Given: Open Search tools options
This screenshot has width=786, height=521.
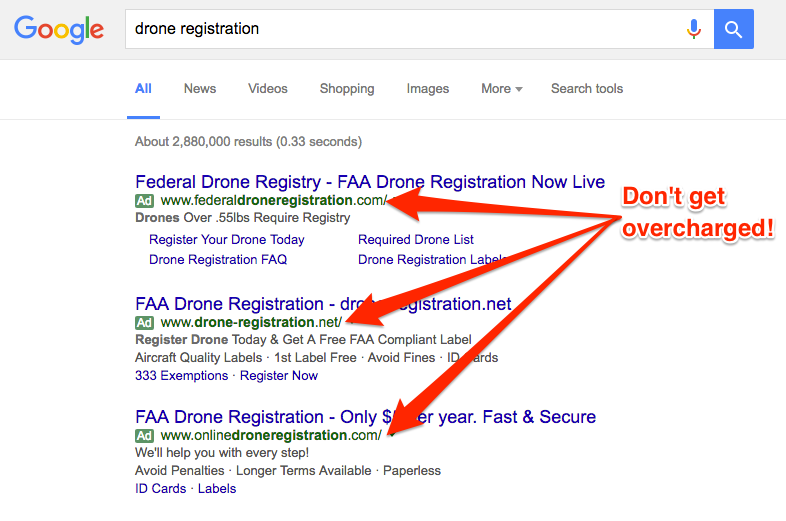Looking at the screenshot, I should pyautogui.click(x=587, y=89).
